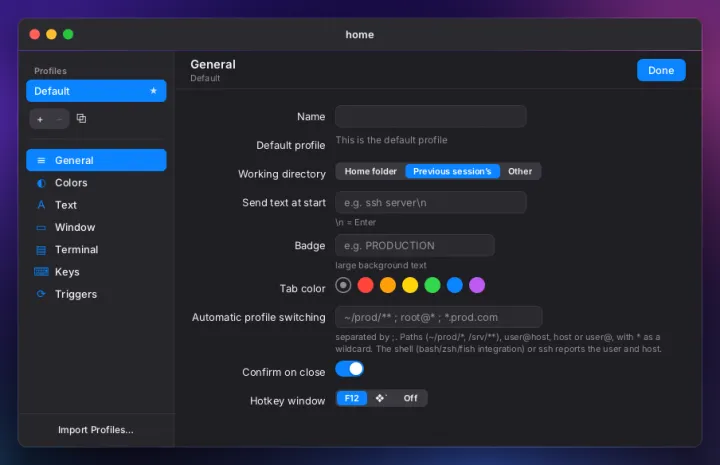Image resolution: width=720 pixels, height=465 pixels.
Task: Select the blue tab color
Action: coord(455,285)
